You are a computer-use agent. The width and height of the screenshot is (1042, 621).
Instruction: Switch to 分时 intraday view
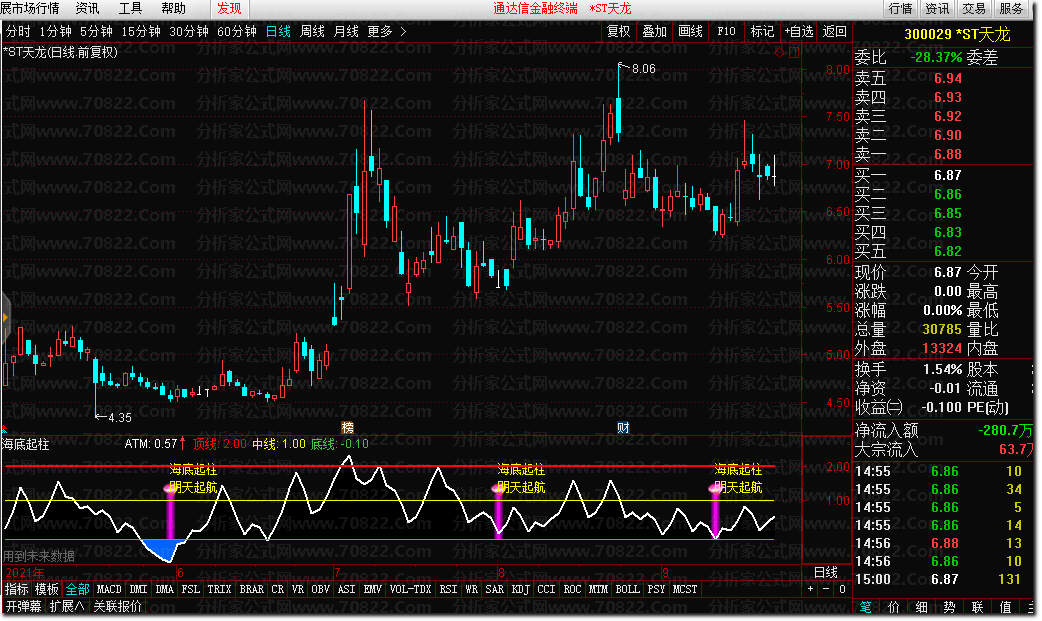point(18,31)
